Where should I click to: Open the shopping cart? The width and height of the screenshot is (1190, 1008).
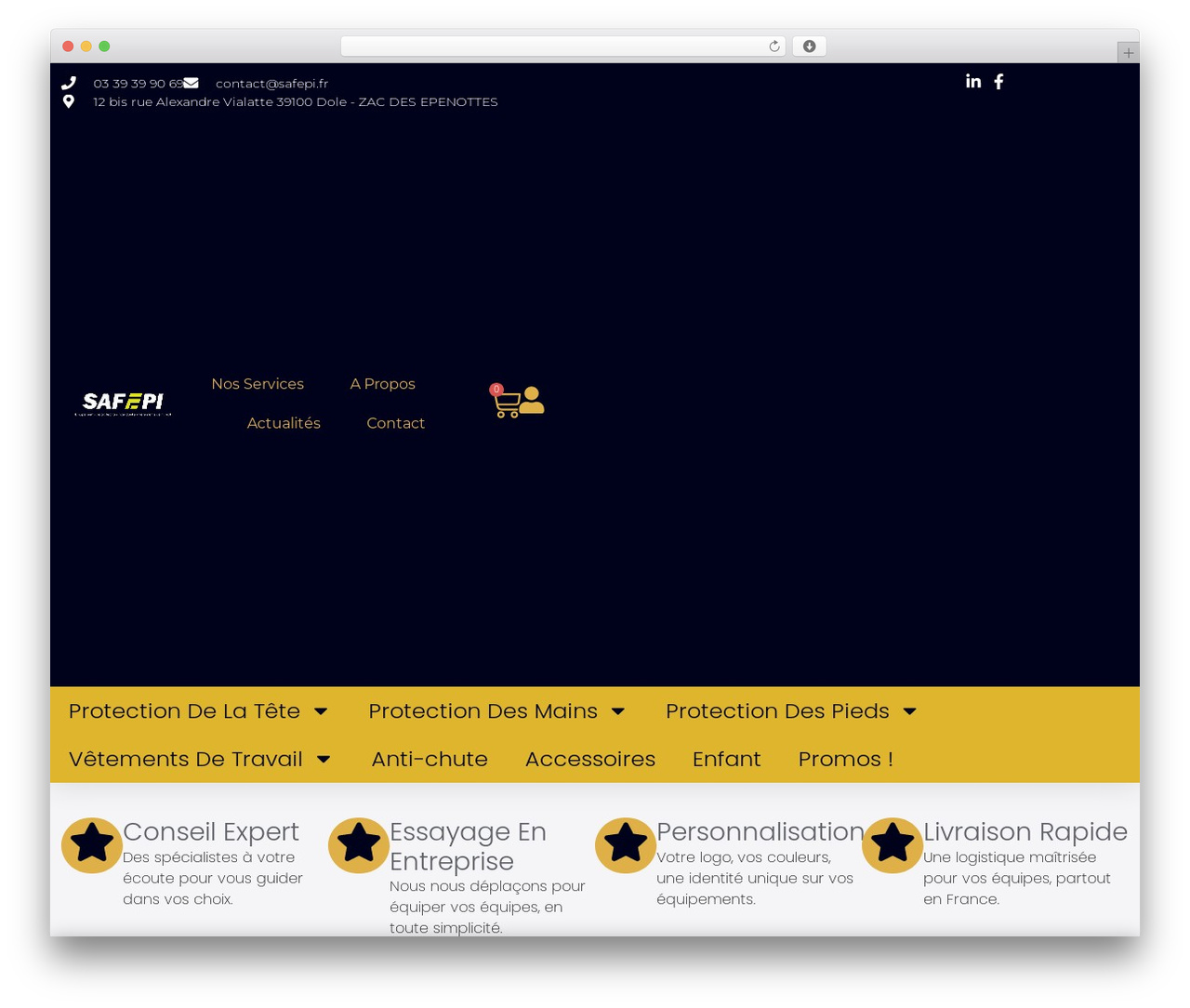505,402
